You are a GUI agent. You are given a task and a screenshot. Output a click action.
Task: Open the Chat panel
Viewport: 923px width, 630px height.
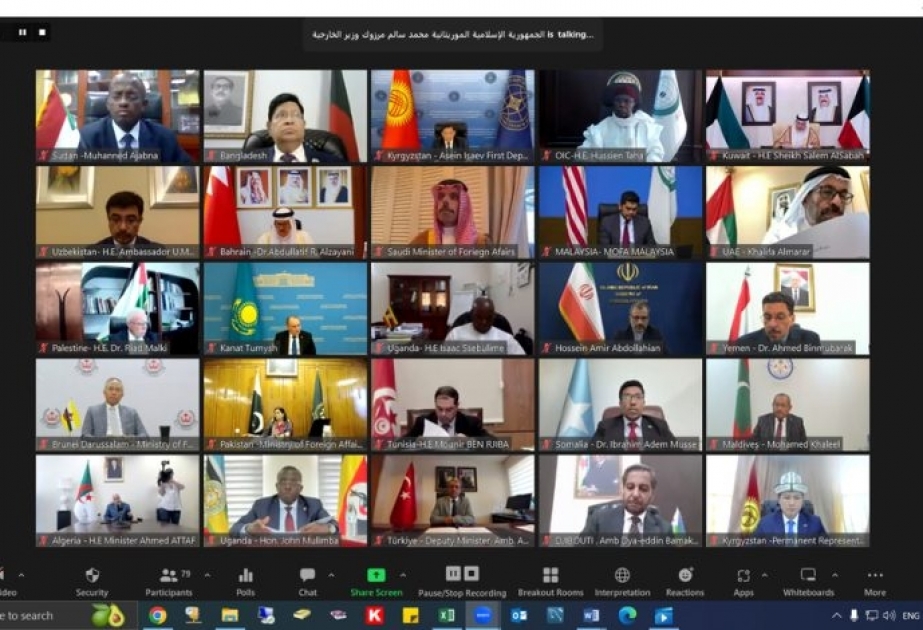point(307,582)
